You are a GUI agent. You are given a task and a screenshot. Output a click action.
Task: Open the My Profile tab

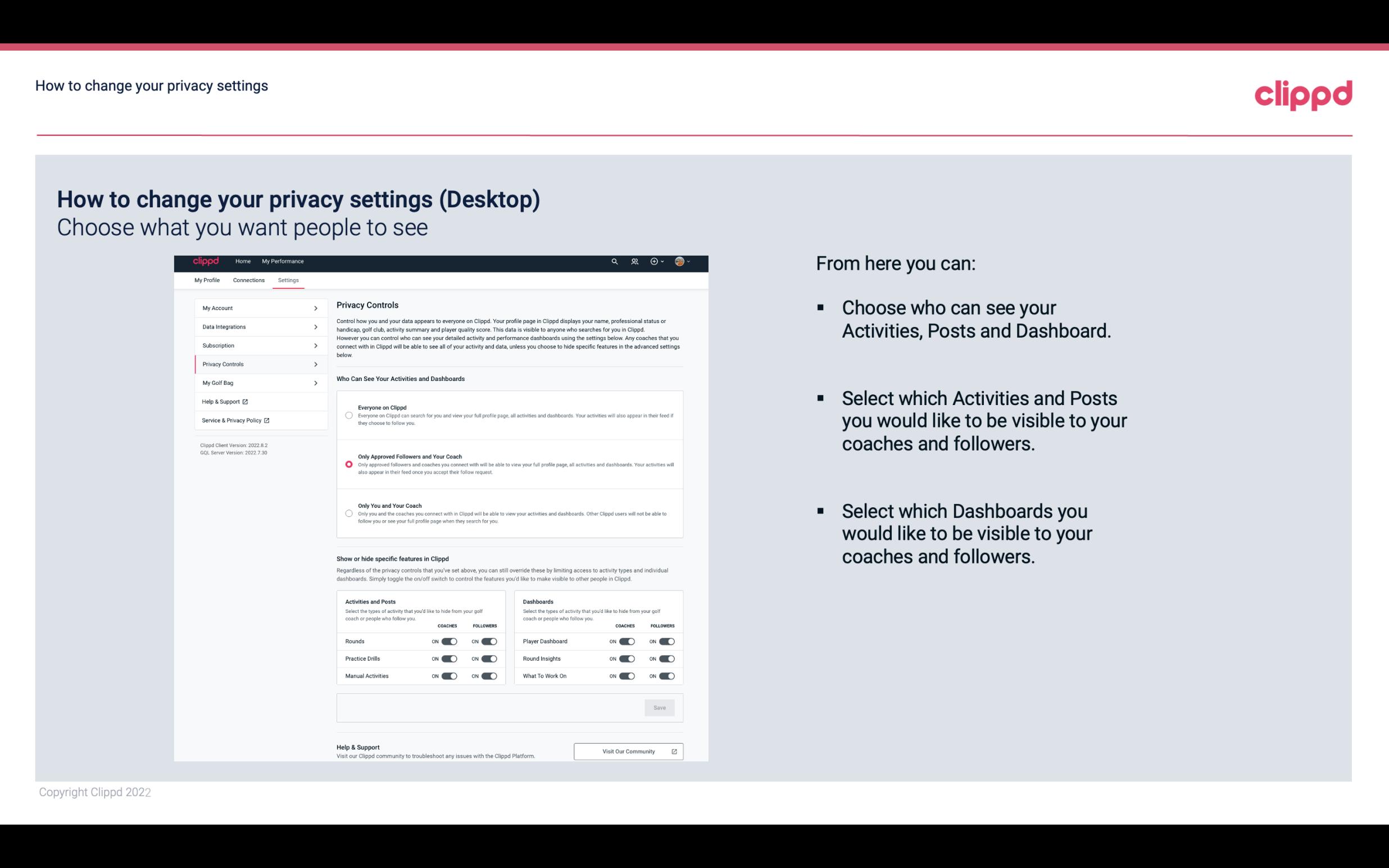click(207, 280)
